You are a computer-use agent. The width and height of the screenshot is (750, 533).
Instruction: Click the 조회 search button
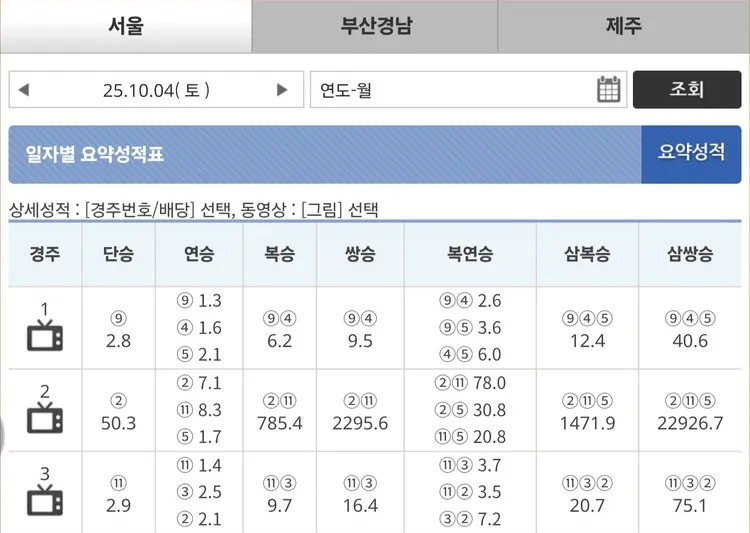687,89
